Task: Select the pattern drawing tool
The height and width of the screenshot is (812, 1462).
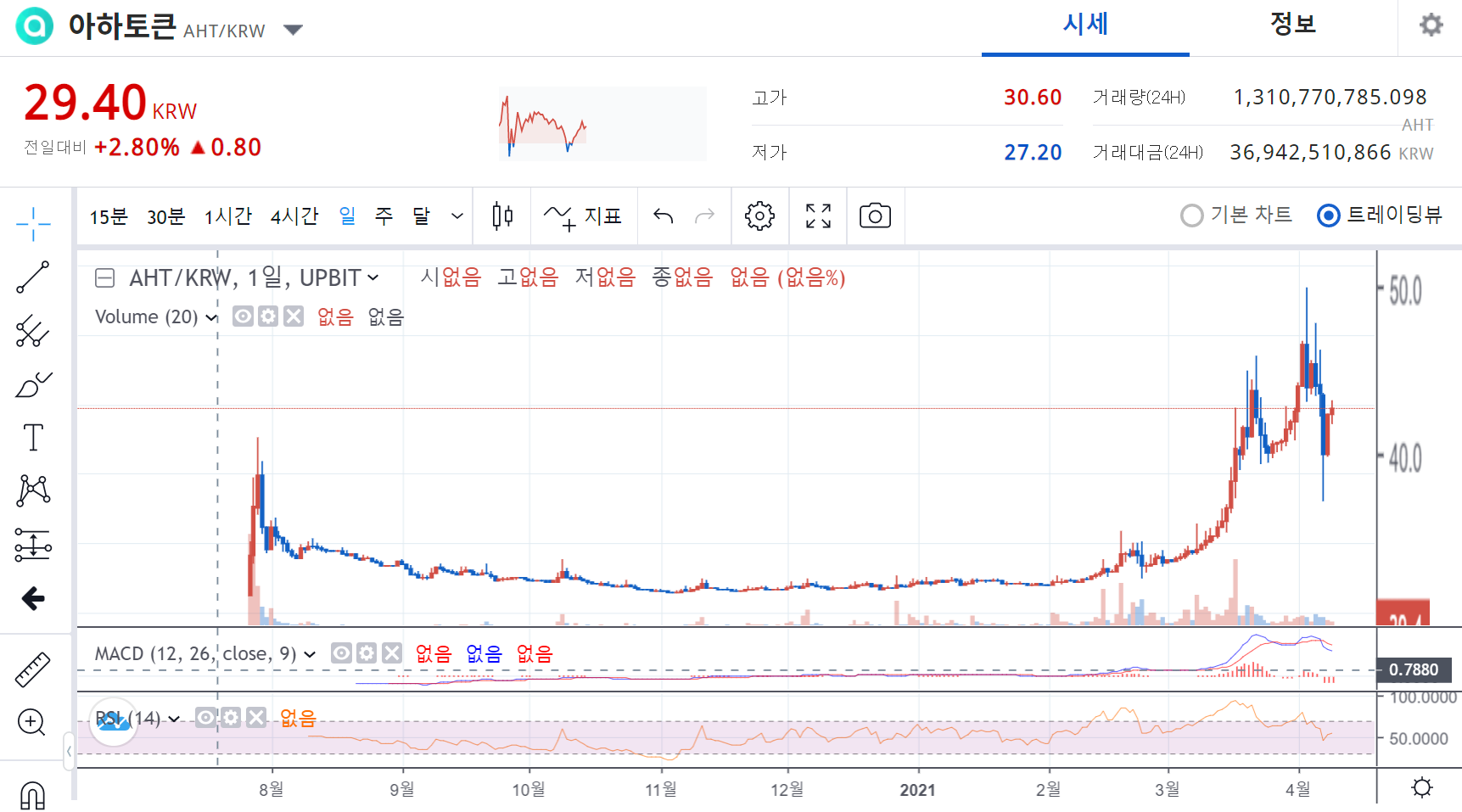Action: [33, 491]
